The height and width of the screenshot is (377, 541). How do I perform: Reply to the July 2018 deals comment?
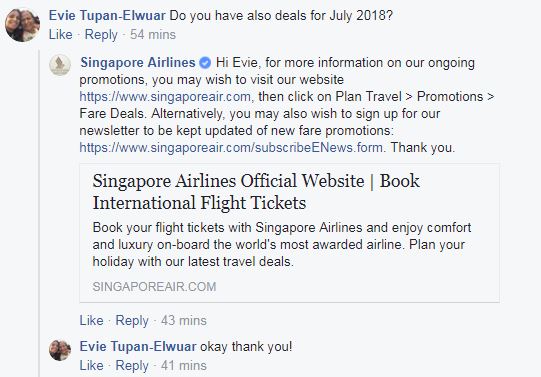(x=101, y=34)
